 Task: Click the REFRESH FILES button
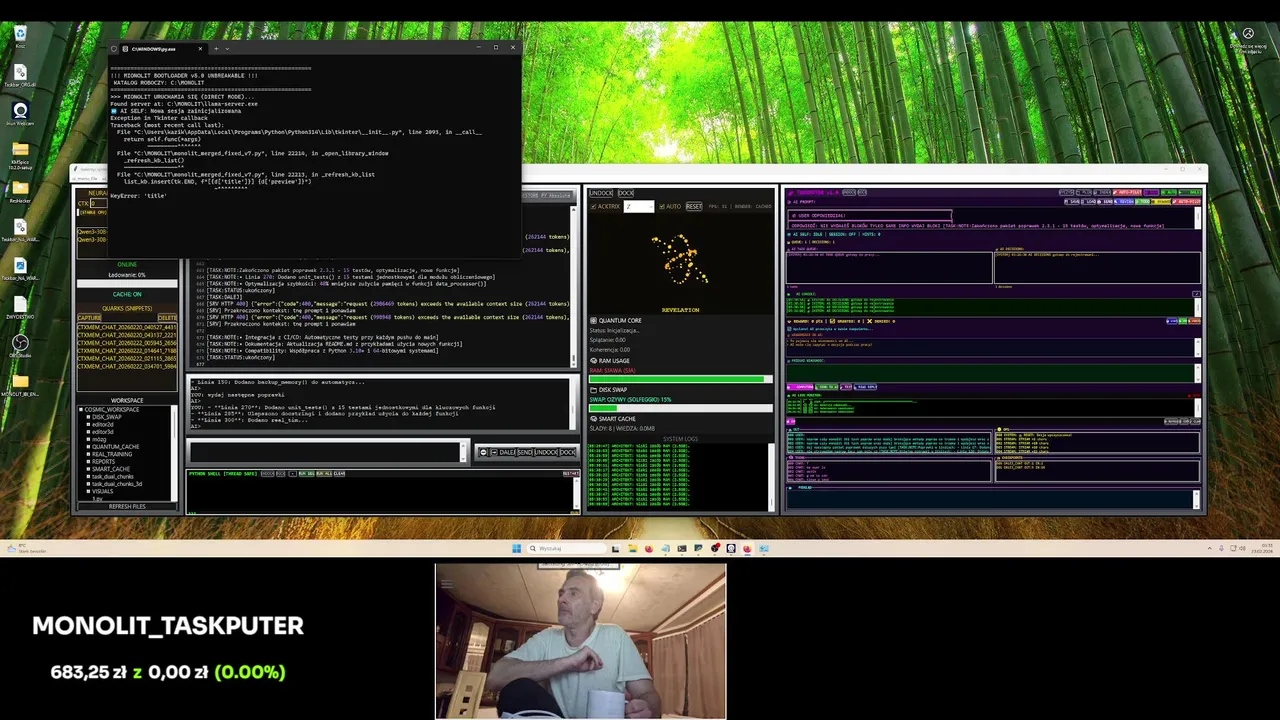click(x=127, y=506)
